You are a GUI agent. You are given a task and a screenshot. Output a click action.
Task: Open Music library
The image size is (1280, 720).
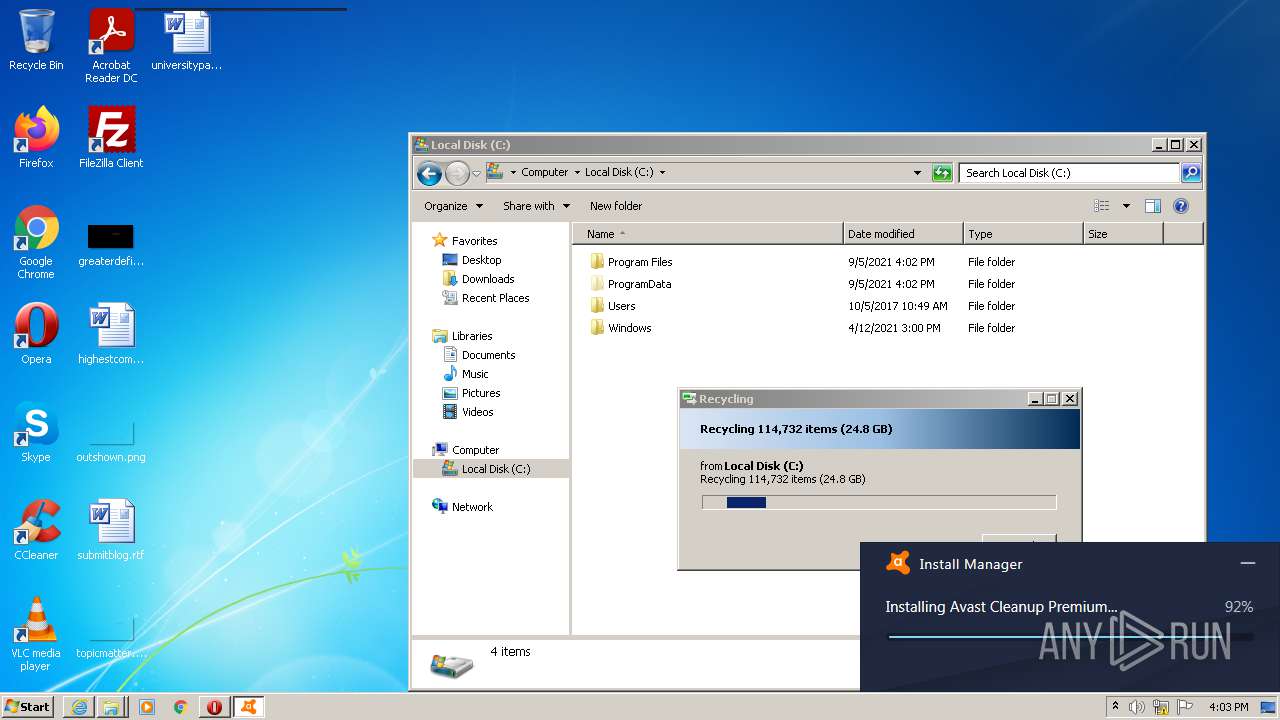[465, 374]
